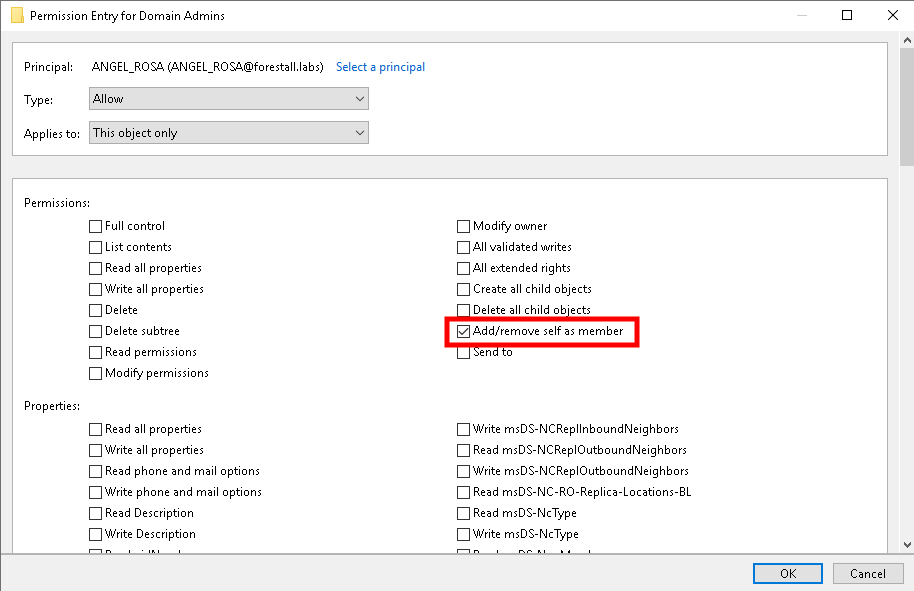Click the Cancel button
This screenshot has height=591, width=914.
coord(867,573)
